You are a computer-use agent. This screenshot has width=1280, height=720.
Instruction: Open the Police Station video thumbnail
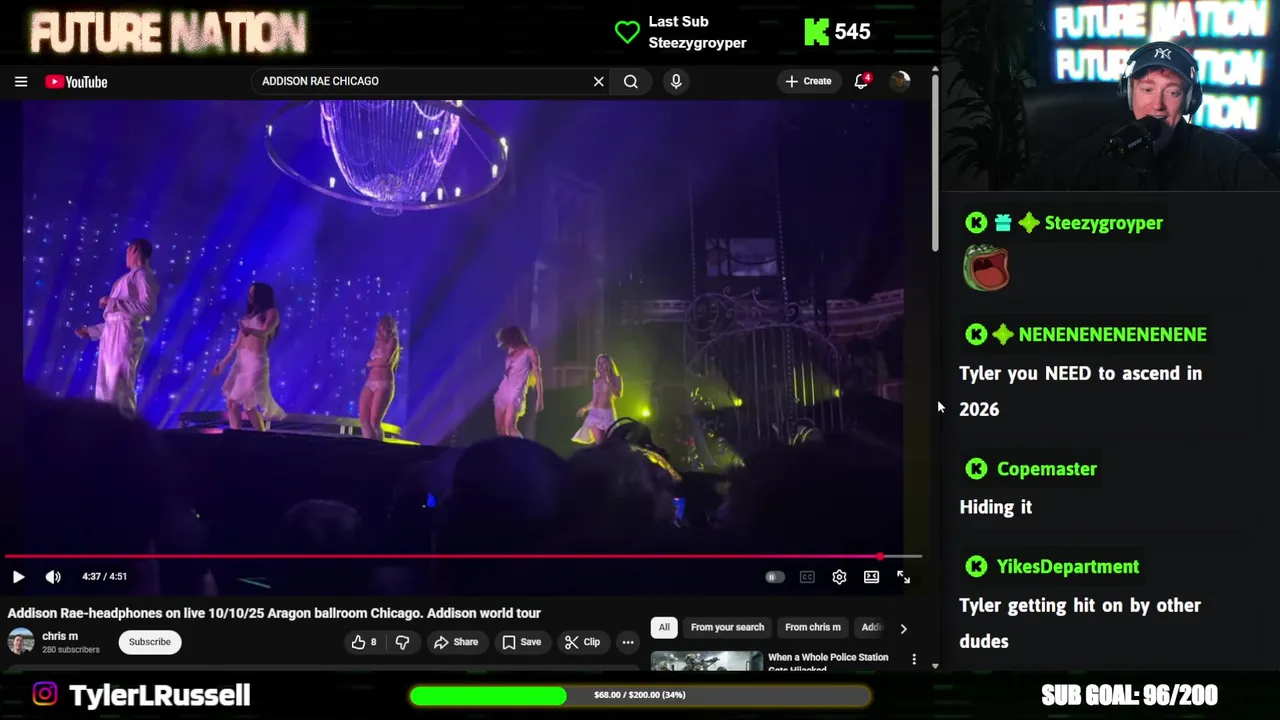(x=706, y=662)
